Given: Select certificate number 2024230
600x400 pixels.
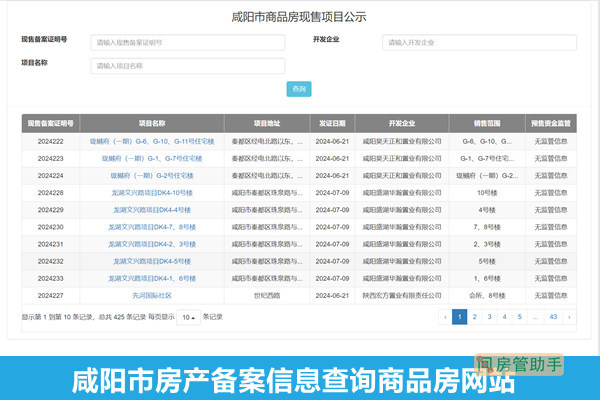Looking at the screenshot, I should coord(51,227).
